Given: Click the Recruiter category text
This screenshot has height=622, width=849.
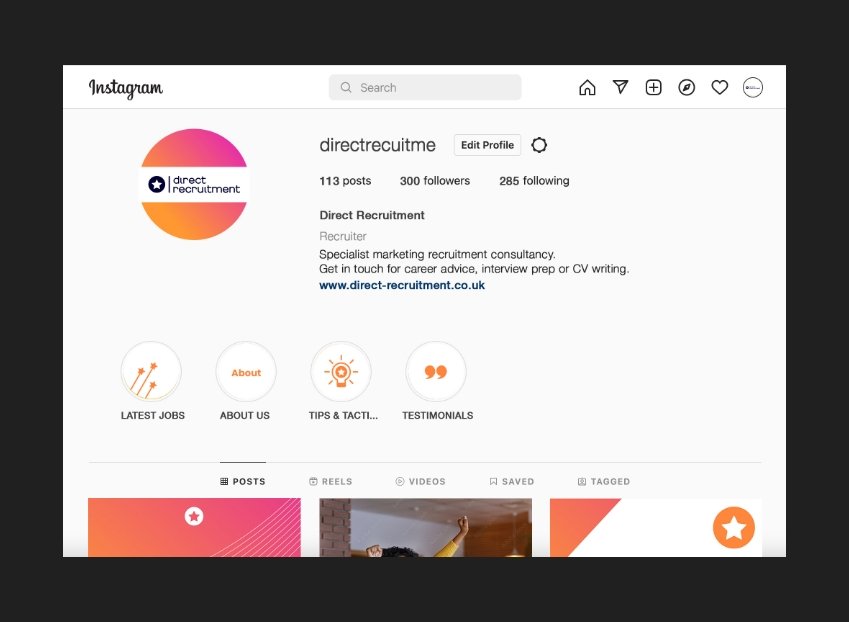Looking at the screenshot, I should coord(343,236).
